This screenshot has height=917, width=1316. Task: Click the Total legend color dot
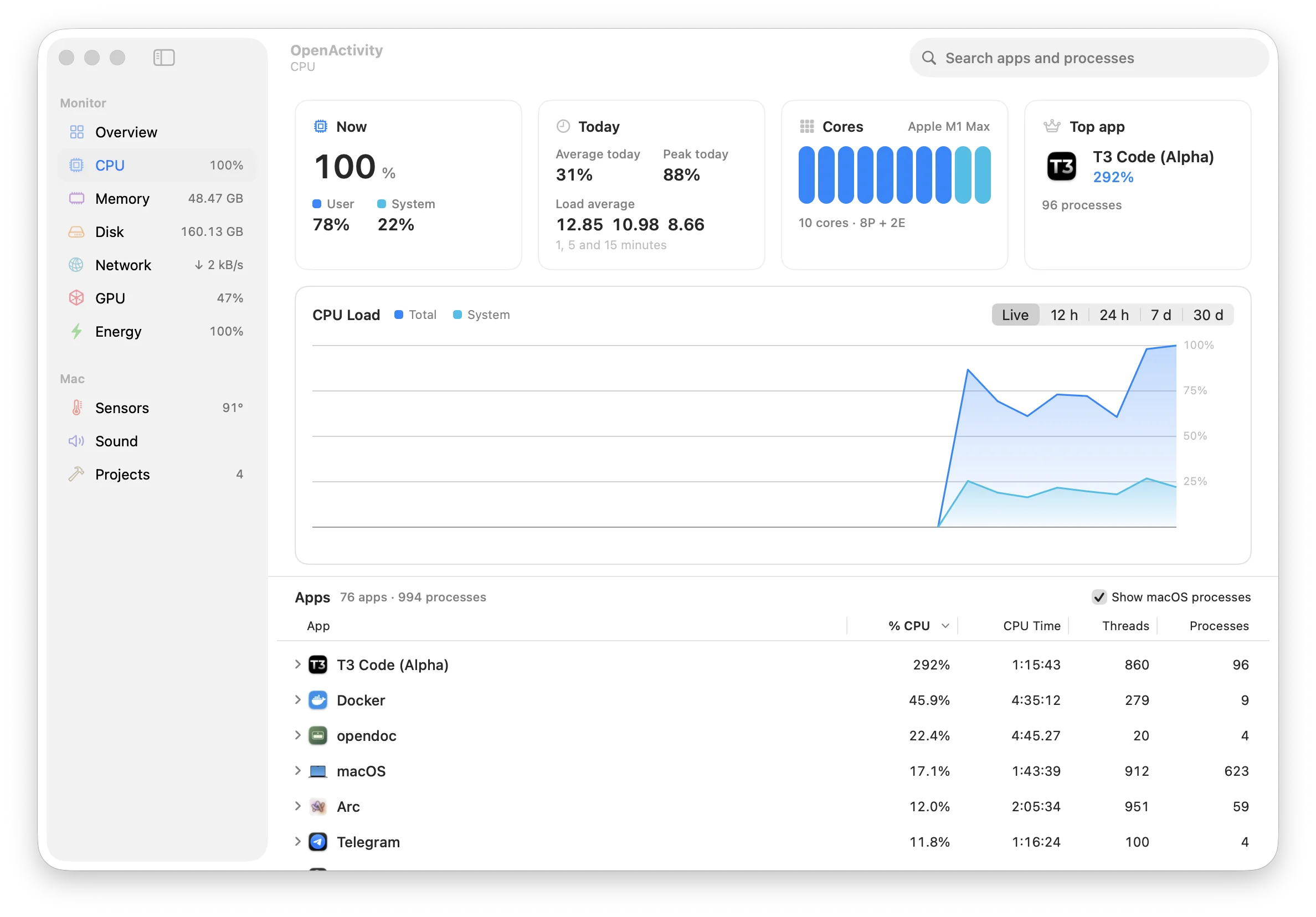[398, 315]
